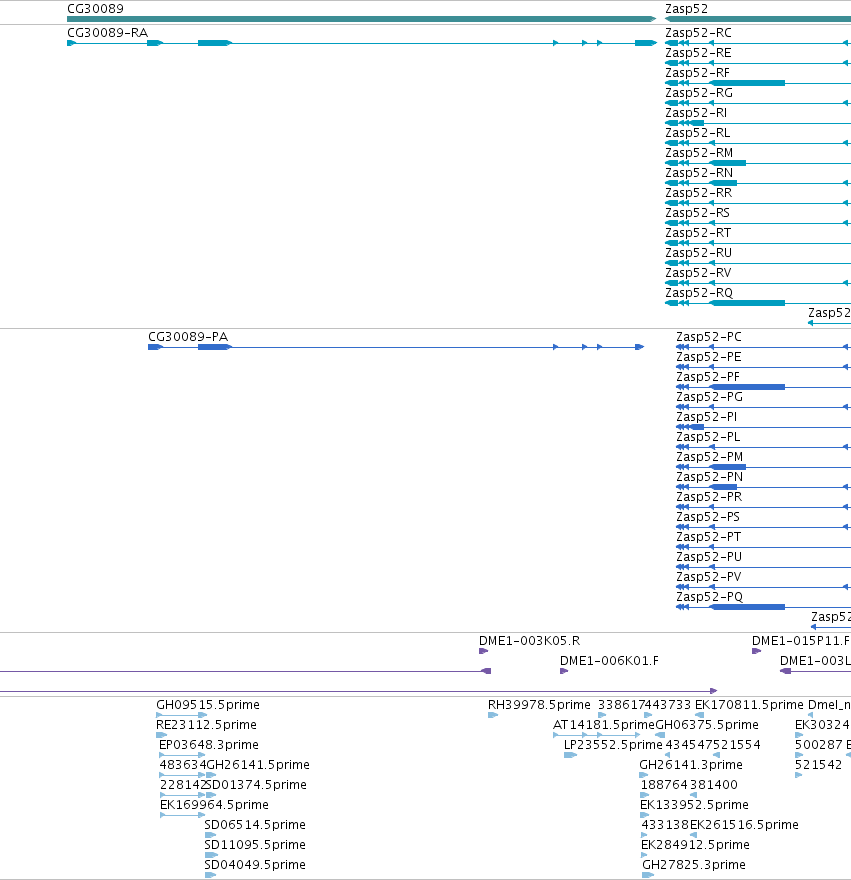
Task: Click polypeptide Zasp52-PN
Action: (710, 477)
